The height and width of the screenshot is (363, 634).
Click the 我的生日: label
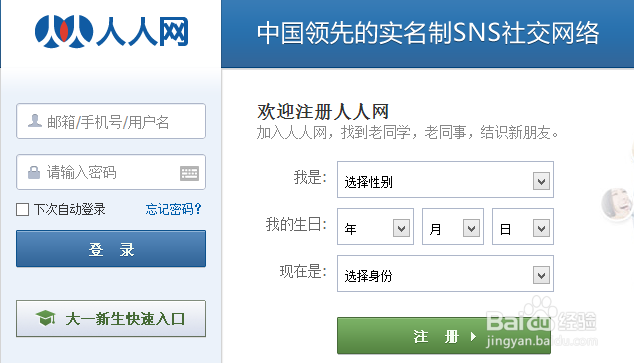pos(296,224)
